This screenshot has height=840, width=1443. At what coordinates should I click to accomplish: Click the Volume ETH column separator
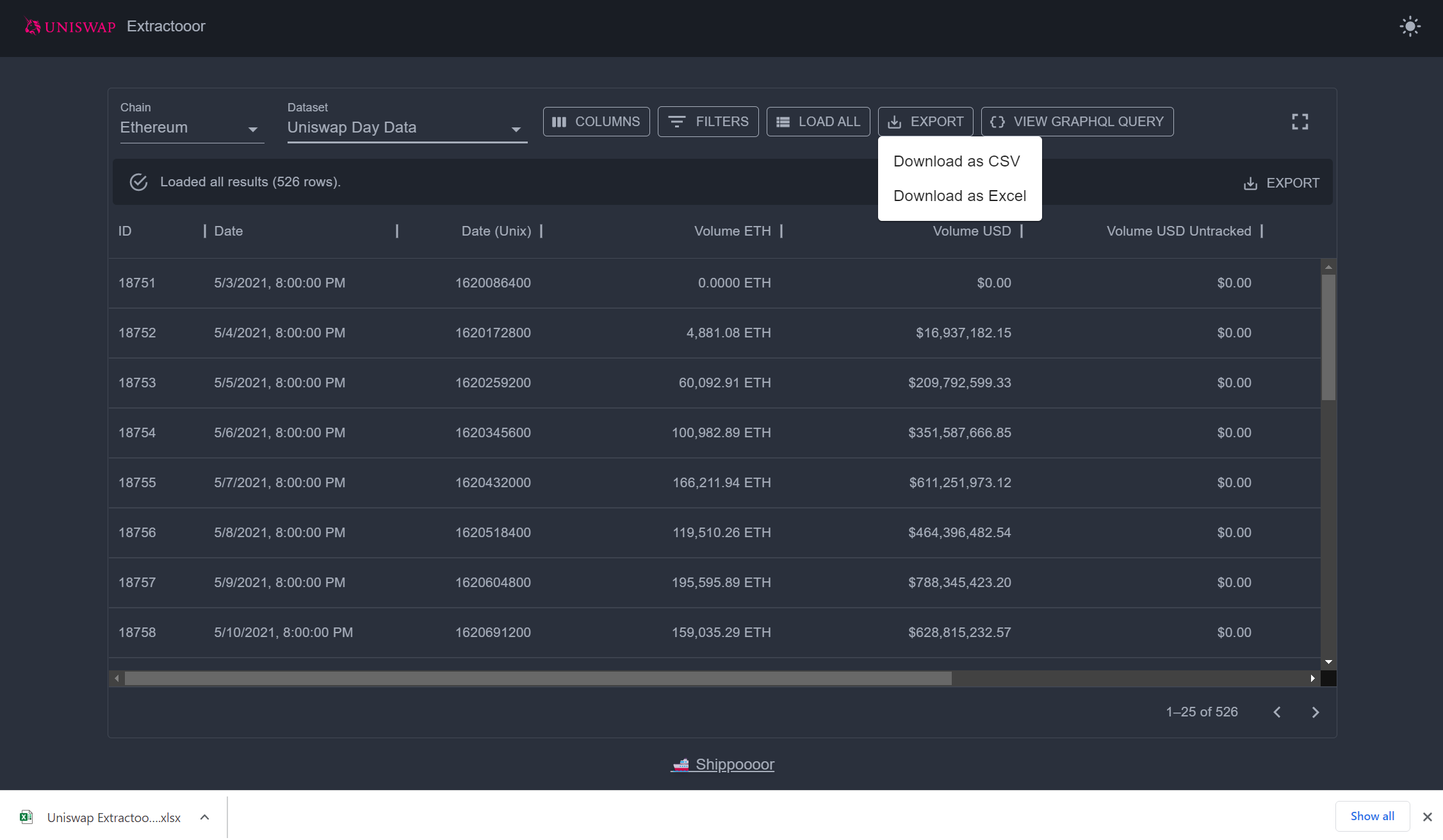pos(781,231)
